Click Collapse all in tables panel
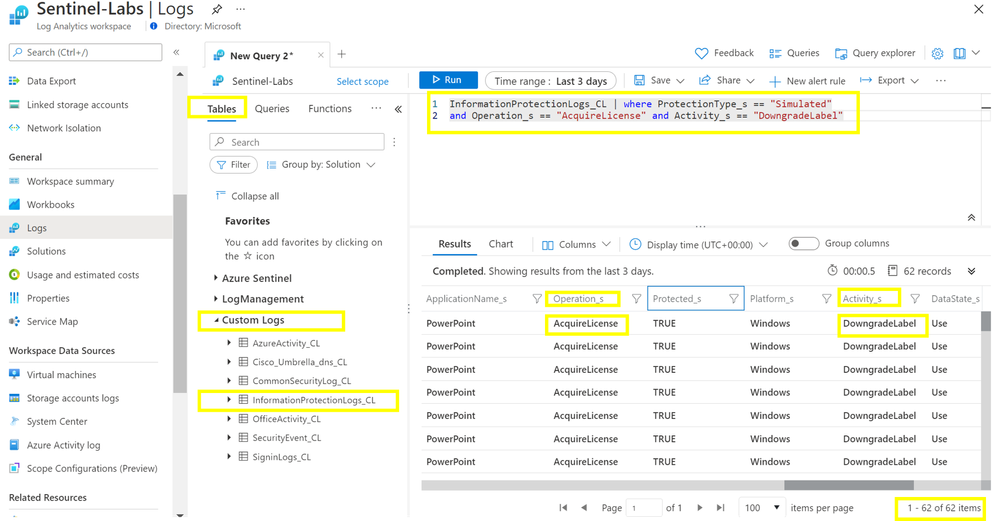The image size is (999, 521). point(247,196)
